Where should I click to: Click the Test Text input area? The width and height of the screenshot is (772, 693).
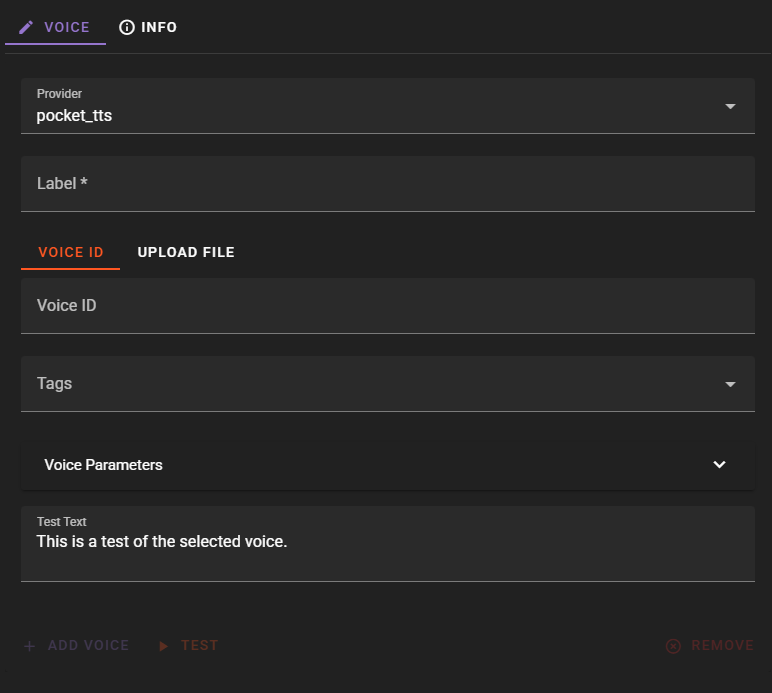tap(387, 544)
